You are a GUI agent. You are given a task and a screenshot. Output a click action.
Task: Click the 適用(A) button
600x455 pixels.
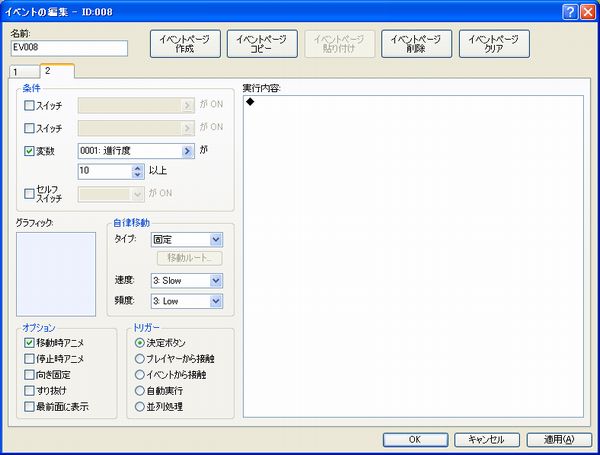pos(559,440)
